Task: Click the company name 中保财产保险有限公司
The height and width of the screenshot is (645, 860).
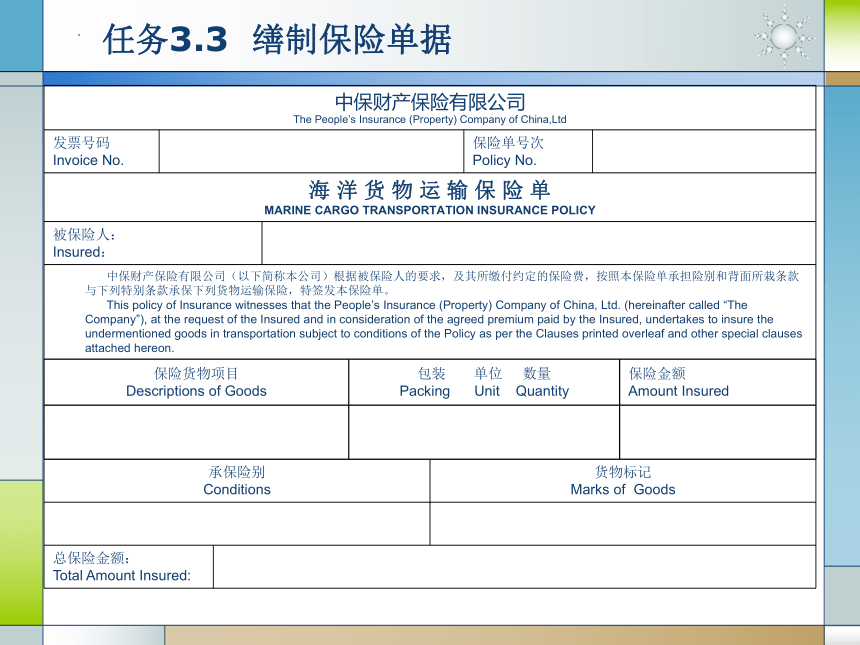Action: coord(430,101)
